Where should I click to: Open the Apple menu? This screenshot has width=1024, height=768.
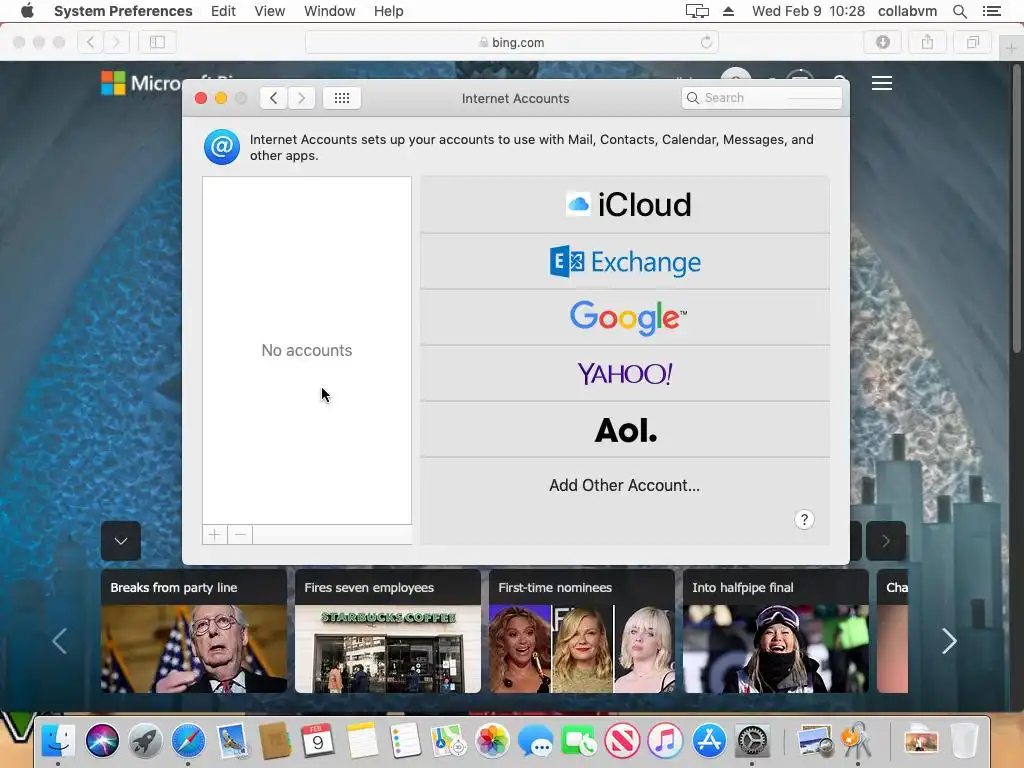[27, 11]
